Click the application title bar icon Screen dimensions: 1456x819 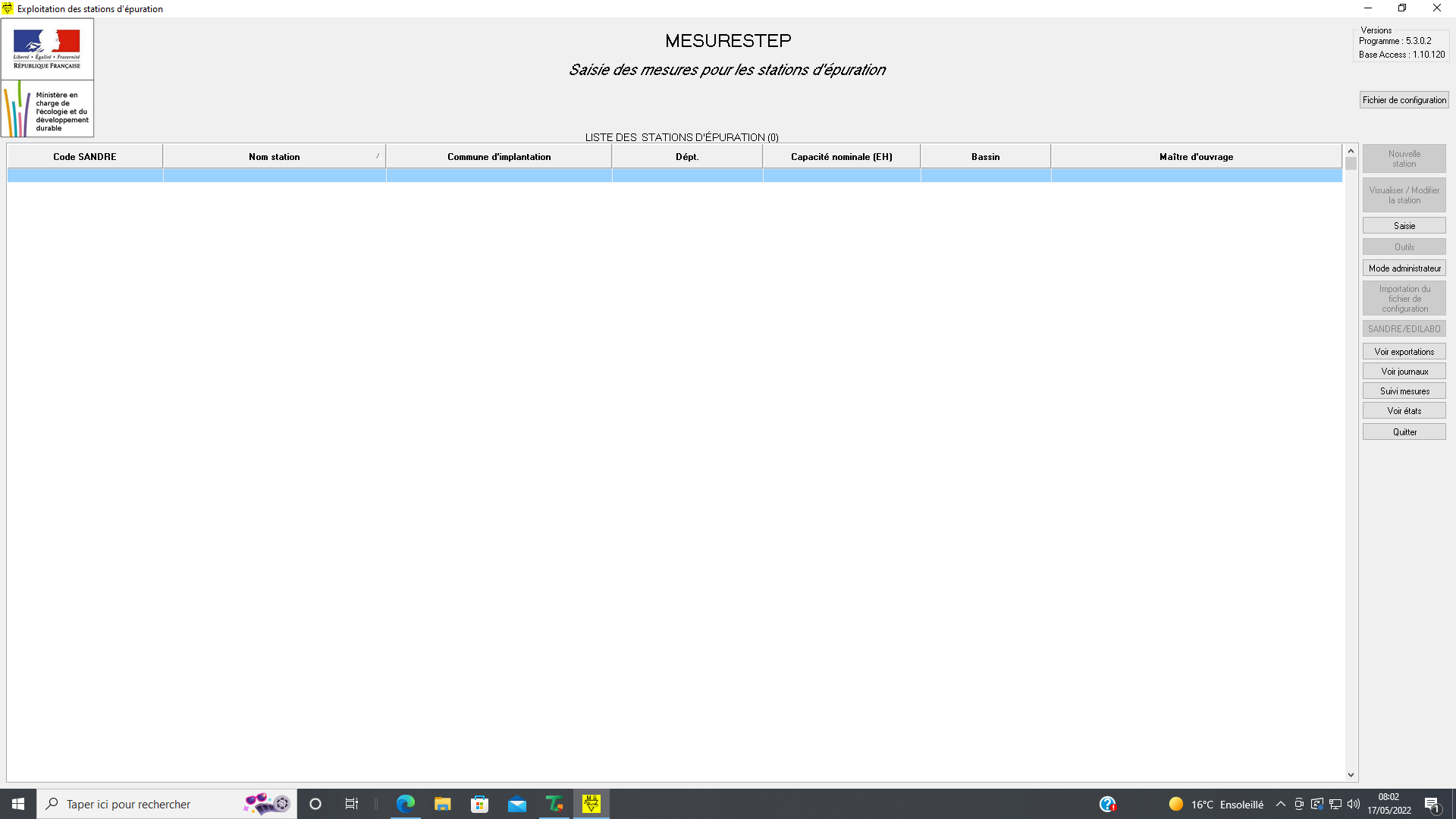pyautogui.click(x=8, y=8)
